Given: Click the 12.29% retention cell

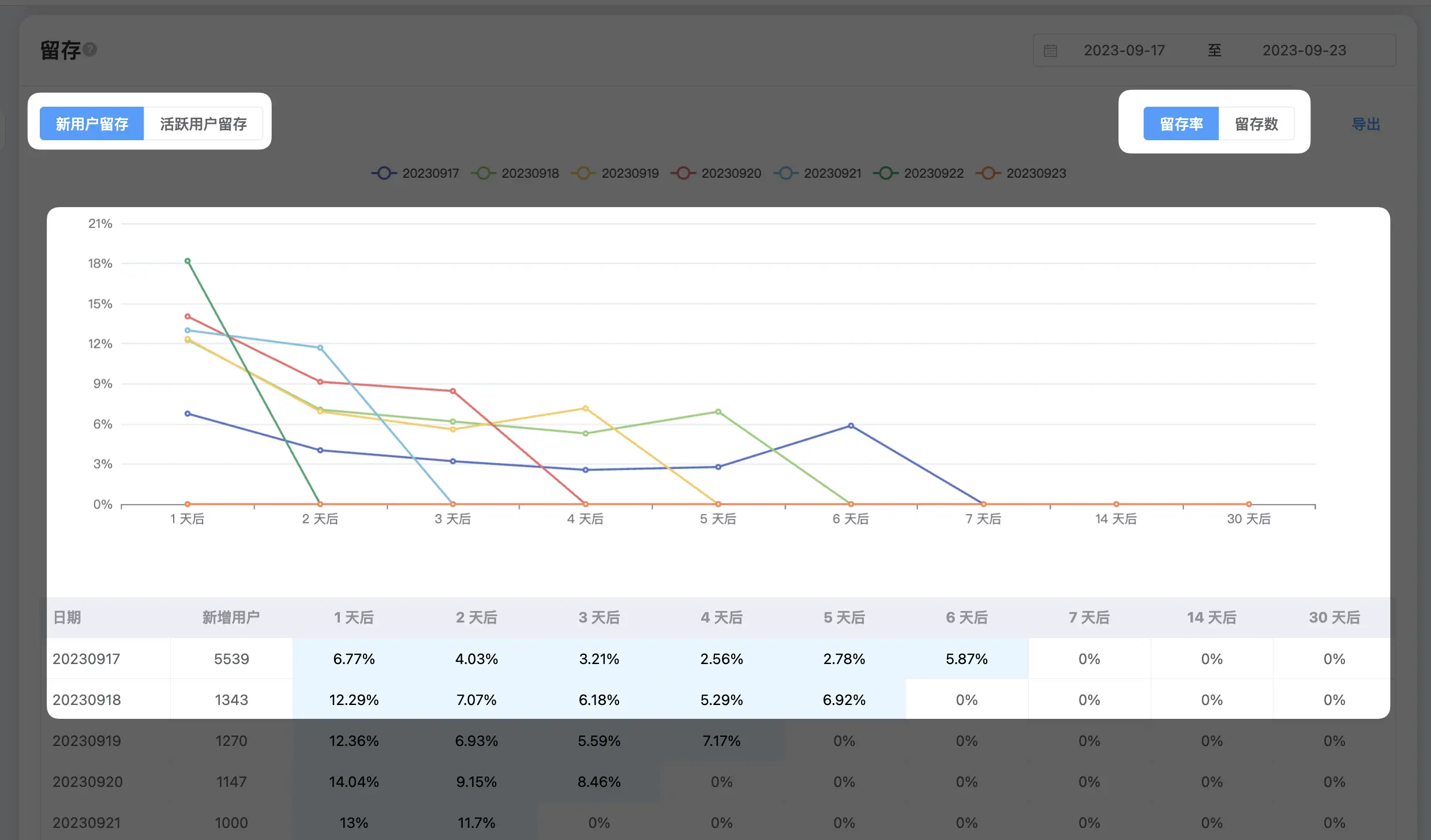Looking at the screenshot, I should [354, 700].
